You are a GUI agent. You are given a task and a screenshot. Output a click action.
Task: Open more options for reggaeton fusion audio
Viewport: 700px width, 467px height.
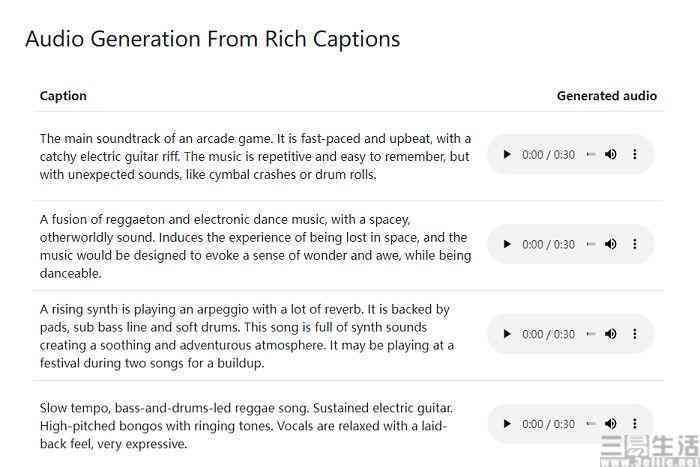pos(635,244)
